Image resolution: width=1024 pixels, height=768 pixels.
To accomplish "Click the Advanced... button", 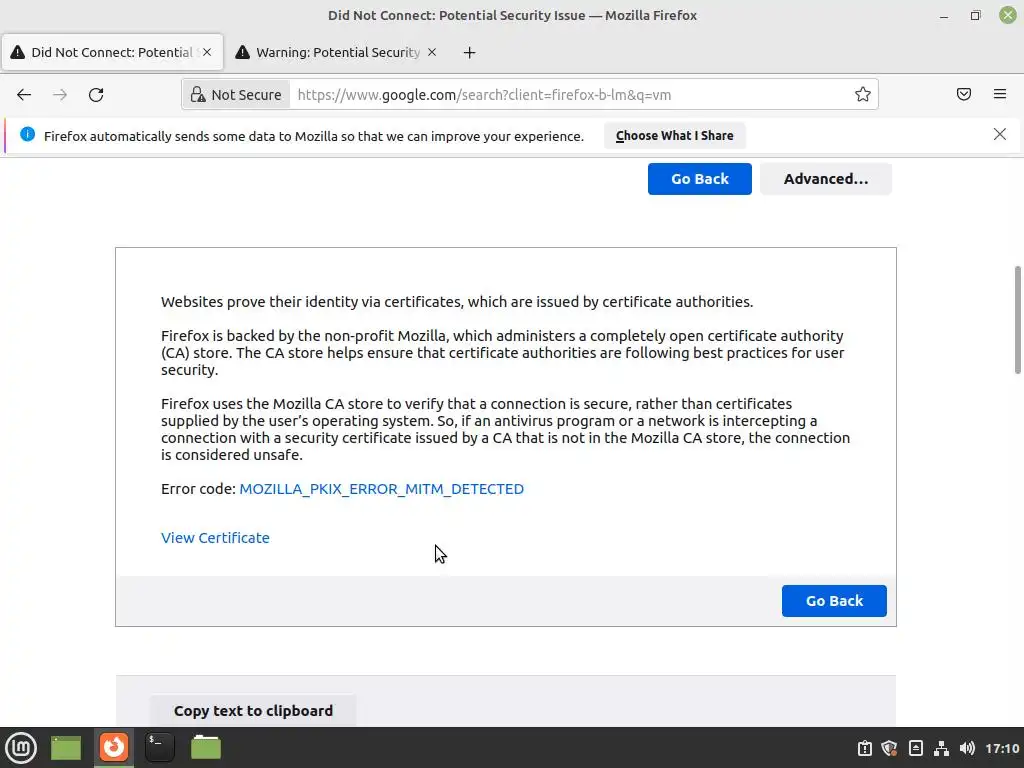I will [x=825, y=179].
